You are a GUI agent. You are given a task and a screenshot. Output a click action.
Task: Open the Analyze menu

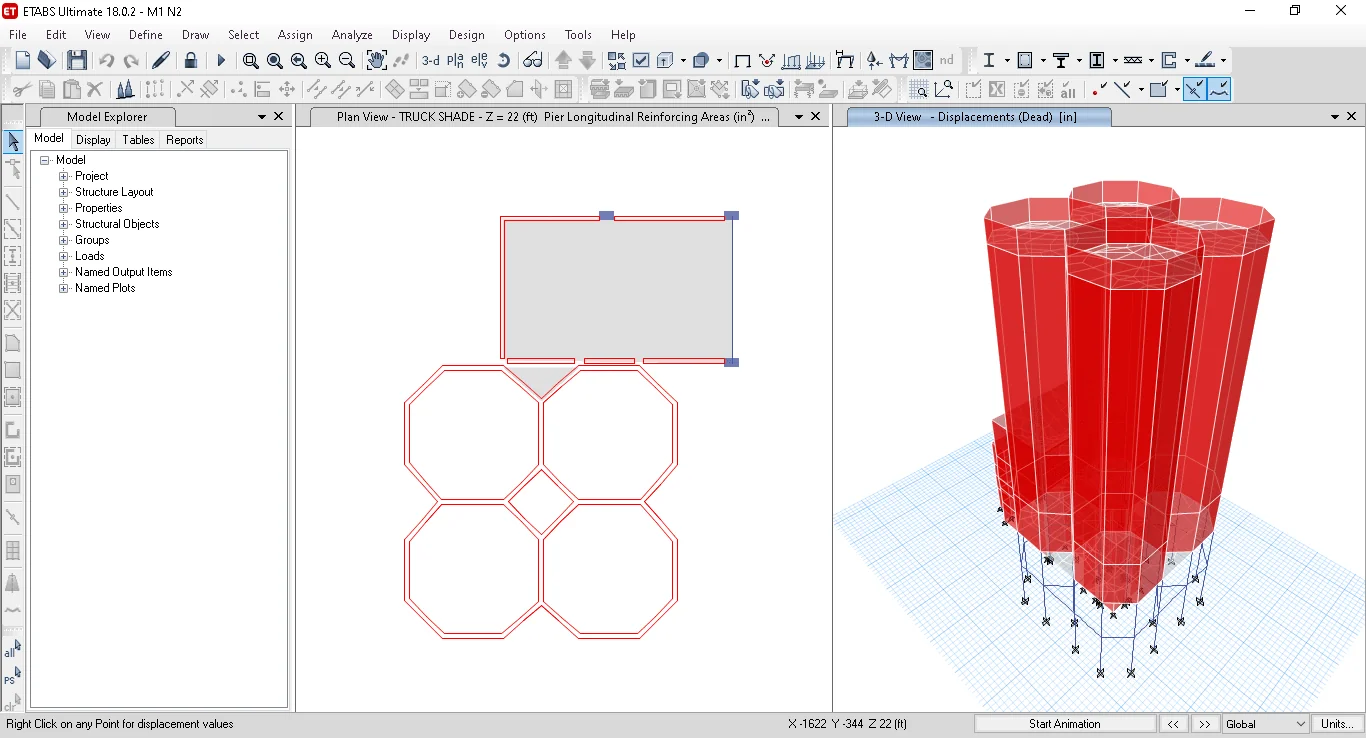coord(352,34)
